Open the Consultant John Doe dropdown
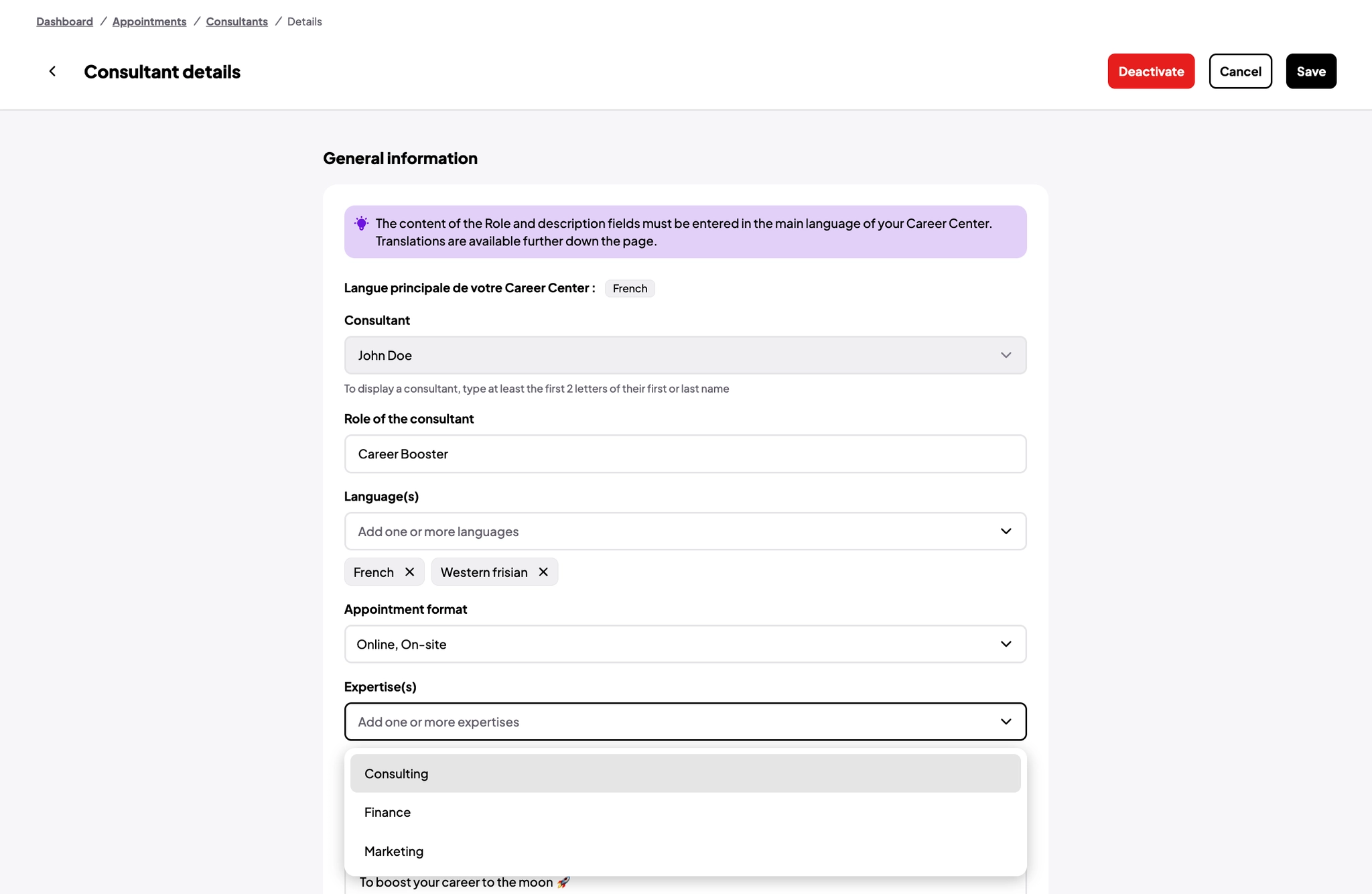This screenshot has width=1372, height=894. (x=685, y=355)
